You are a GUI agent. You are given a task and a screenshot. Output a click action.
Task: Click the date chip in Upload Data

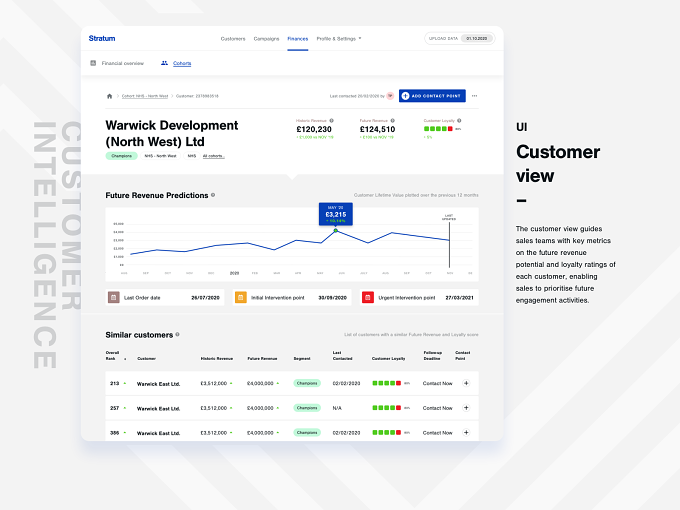[477, 39]
